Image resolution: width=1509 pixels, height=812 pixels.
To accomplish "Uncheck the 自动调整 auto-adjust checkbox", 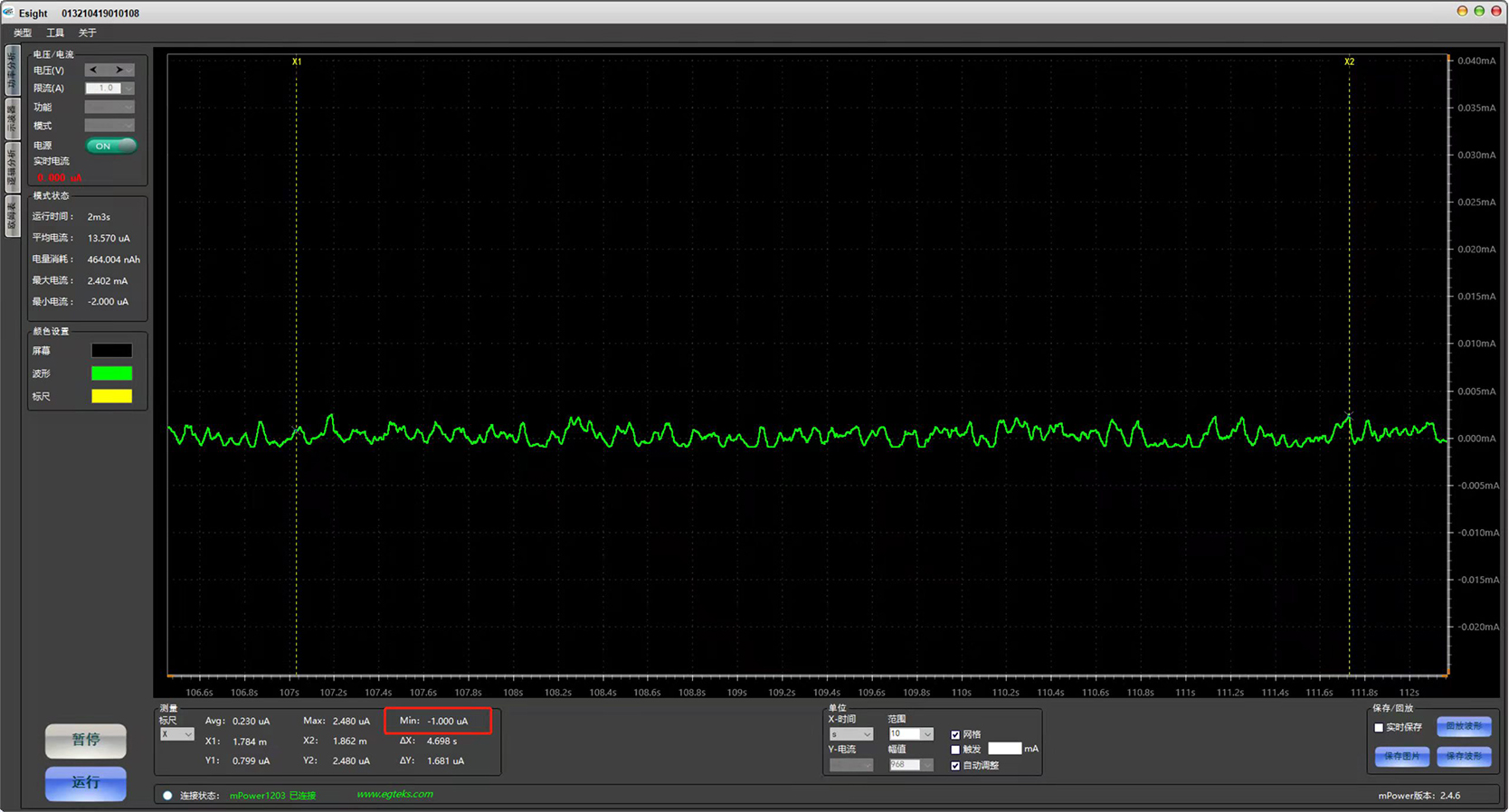I will pos(955,766).
